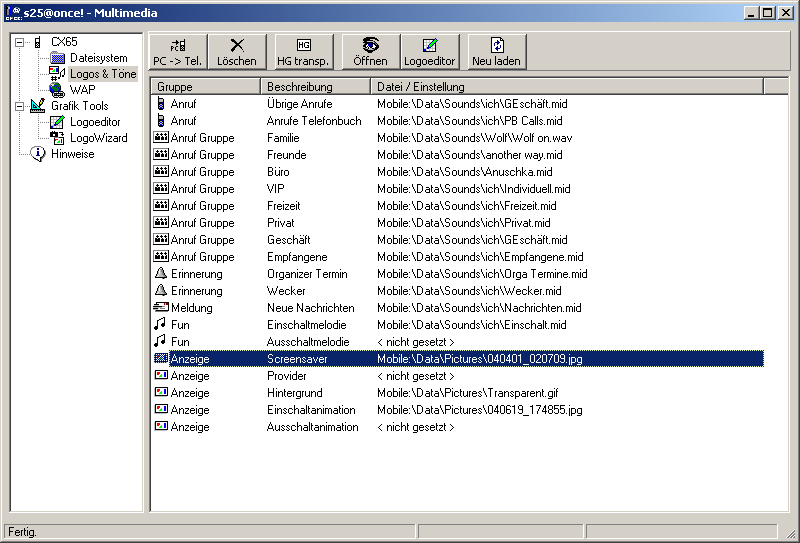Click display icon of the Provider row
Viewport: 800px width, 543px height.
pos(161,375)
